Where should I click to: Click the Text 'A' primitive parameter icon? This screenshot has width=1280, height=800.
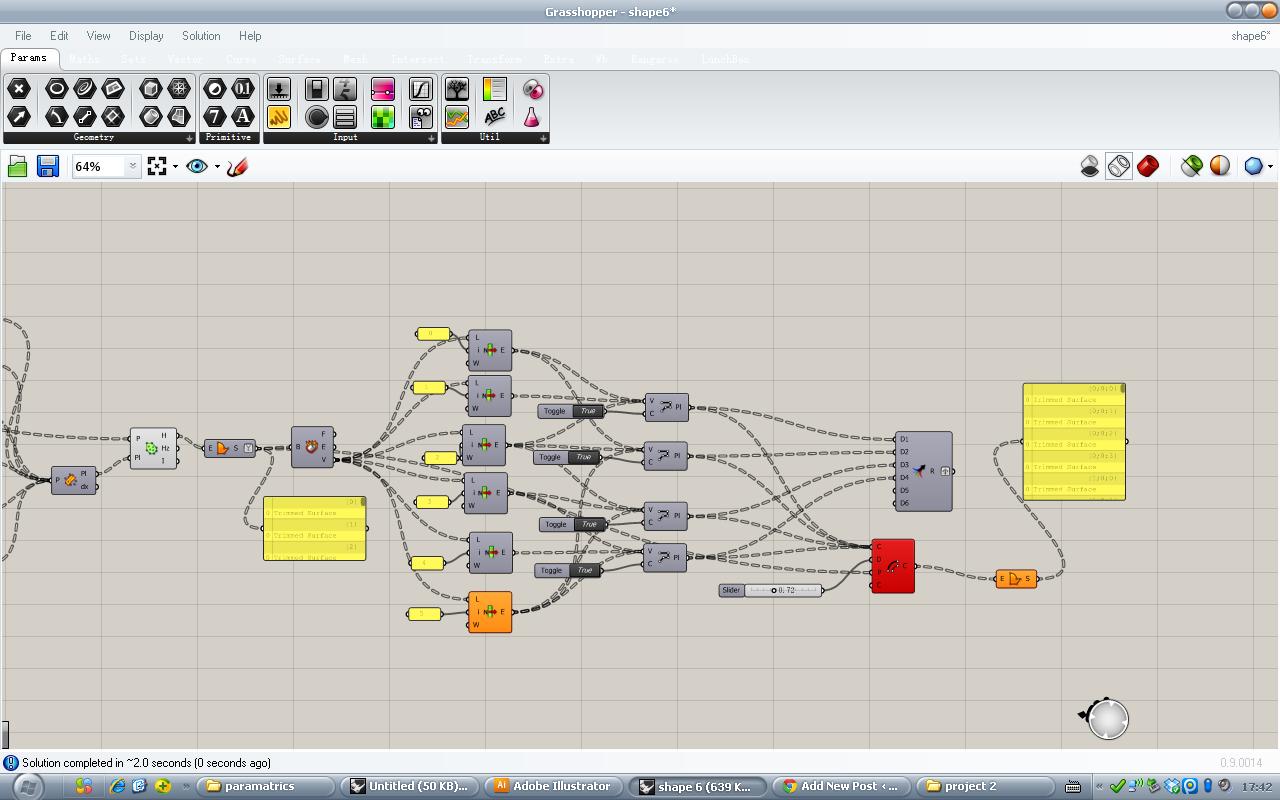pos(243,116)
